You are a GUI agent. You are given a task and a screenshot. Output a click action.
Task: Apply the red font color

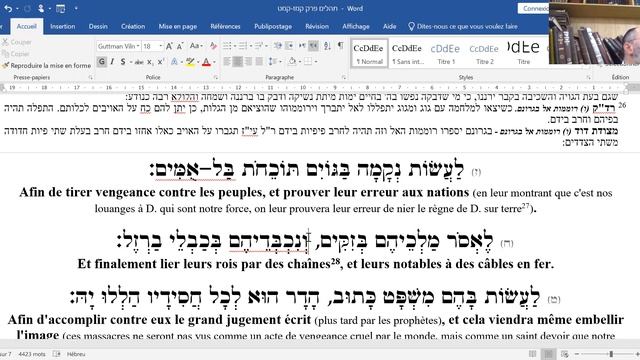pyautogui.click(x=206, y=62)
